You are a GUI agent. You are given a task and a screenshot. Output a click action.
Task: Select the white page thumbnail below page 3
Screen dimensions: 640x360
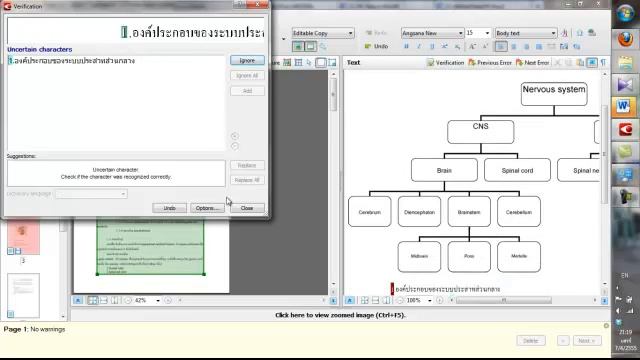click(23, 296)
